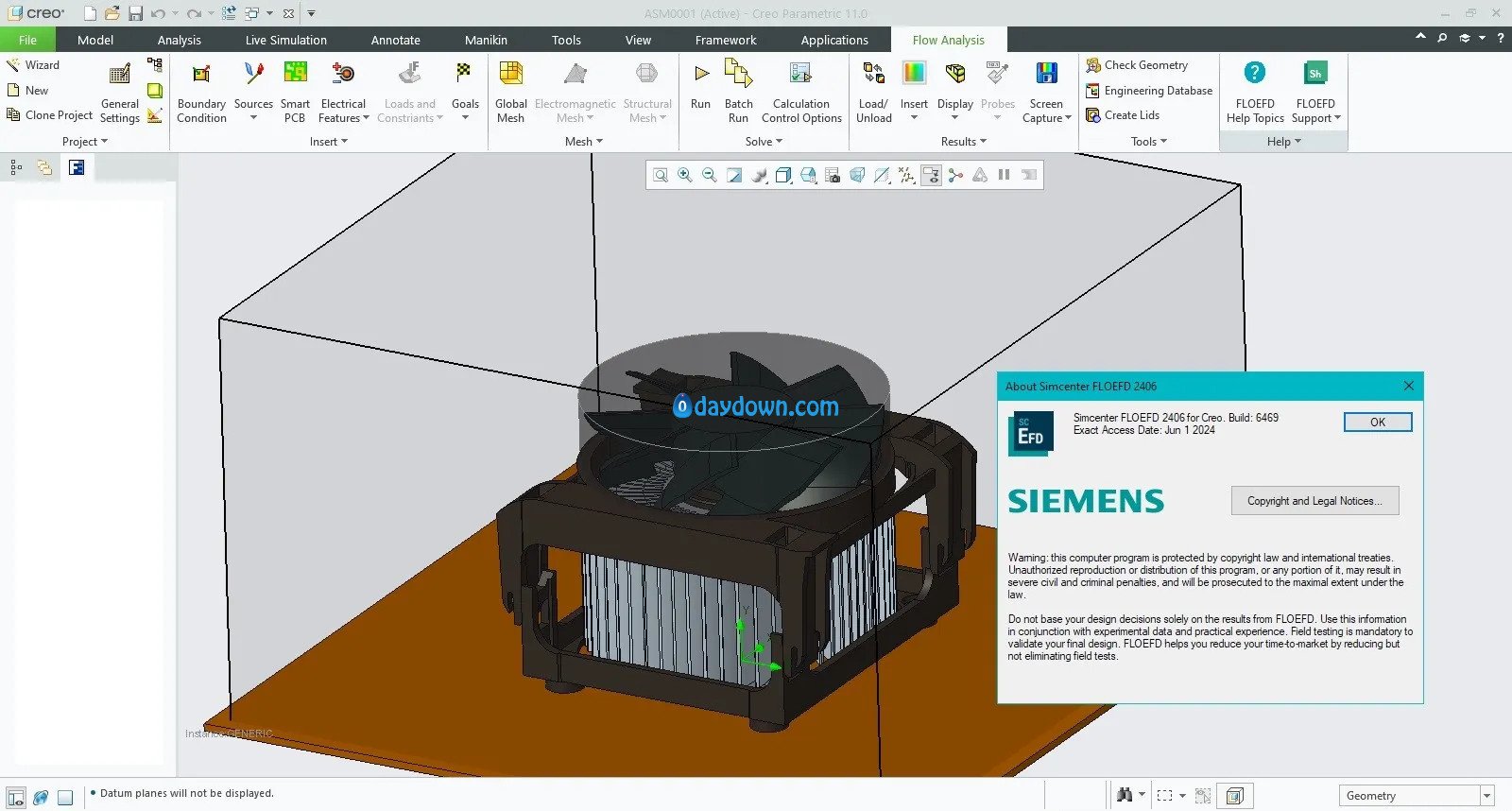Switch to the Applications tab
This screenshot has width=1512, height=811.
coord(834,40)
